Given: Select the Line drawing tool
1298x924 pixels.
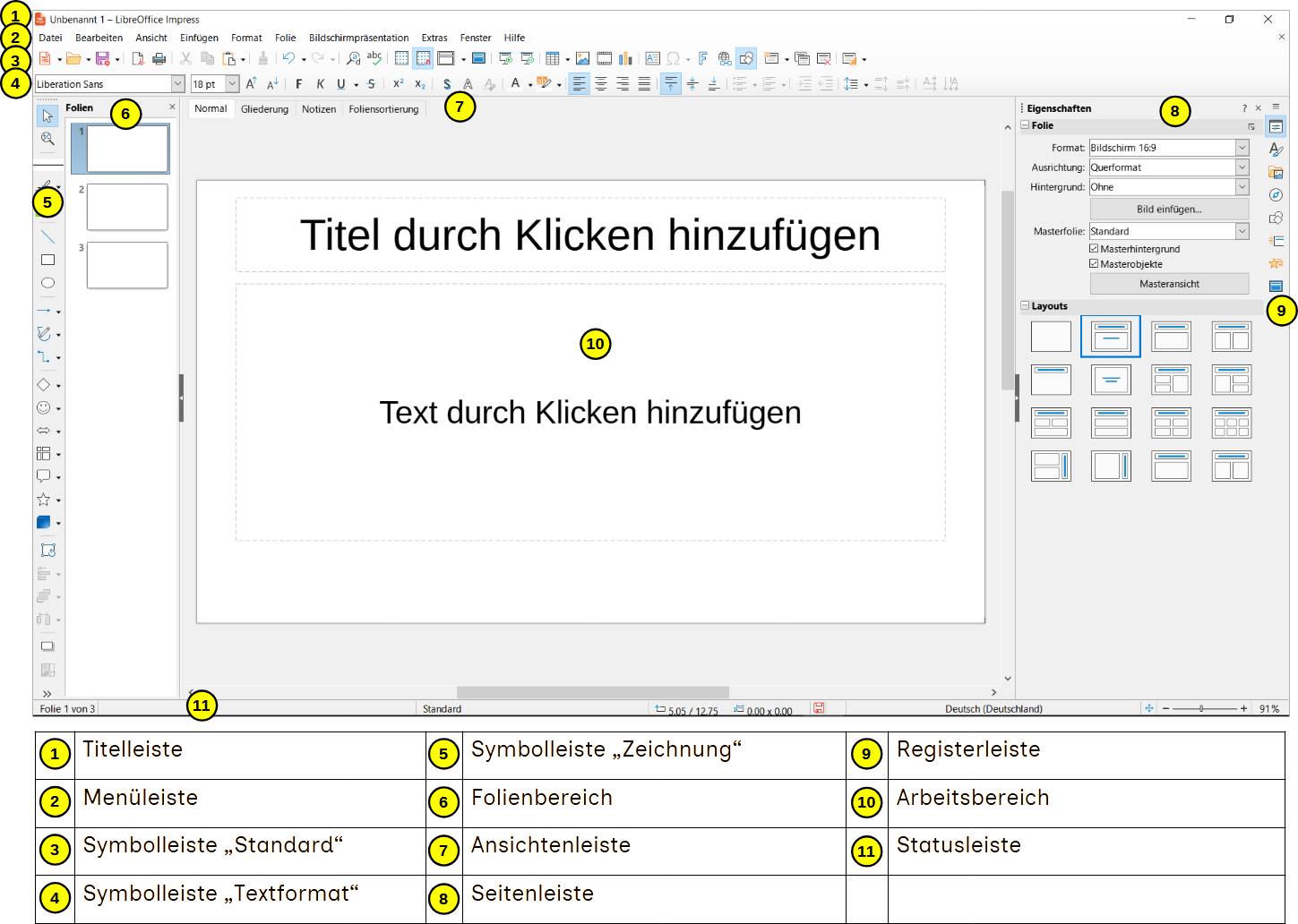Looking at the screenshot, I should (x=47, y=237).
